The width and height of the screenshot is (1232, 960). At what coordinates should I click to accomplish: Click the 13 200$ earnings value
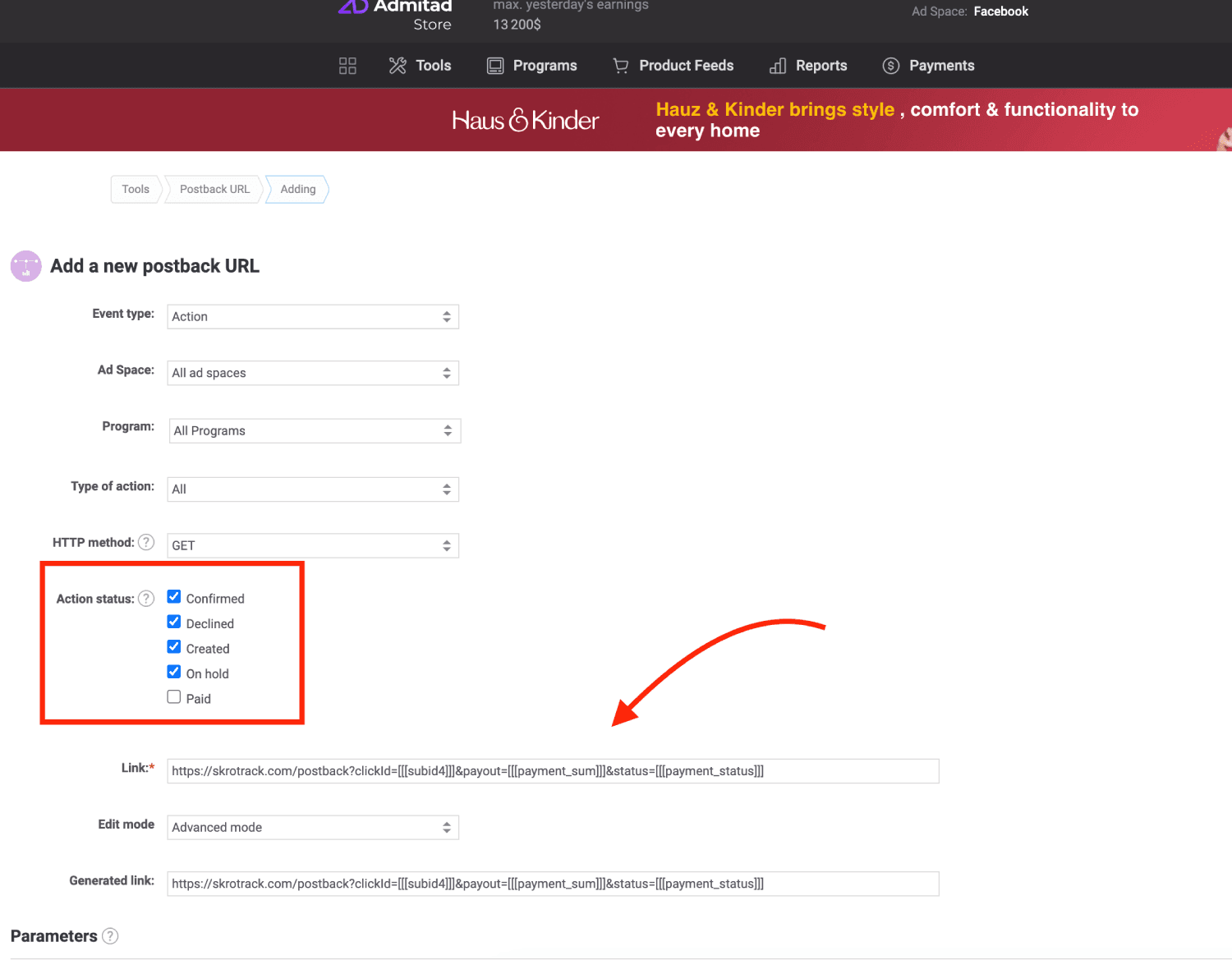[517, 25]
